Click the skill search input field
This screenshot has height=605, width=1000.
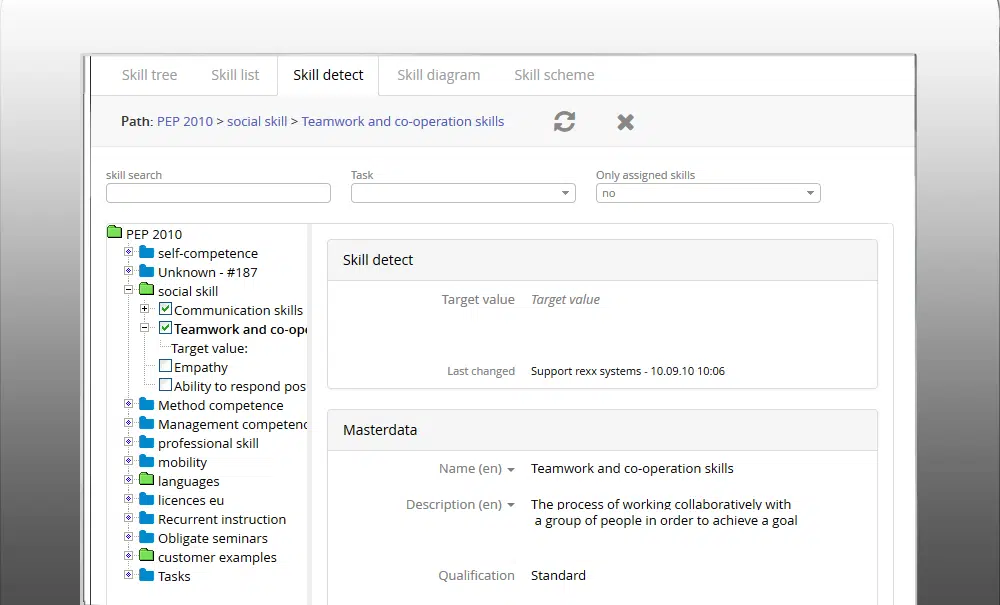point(218,192)
